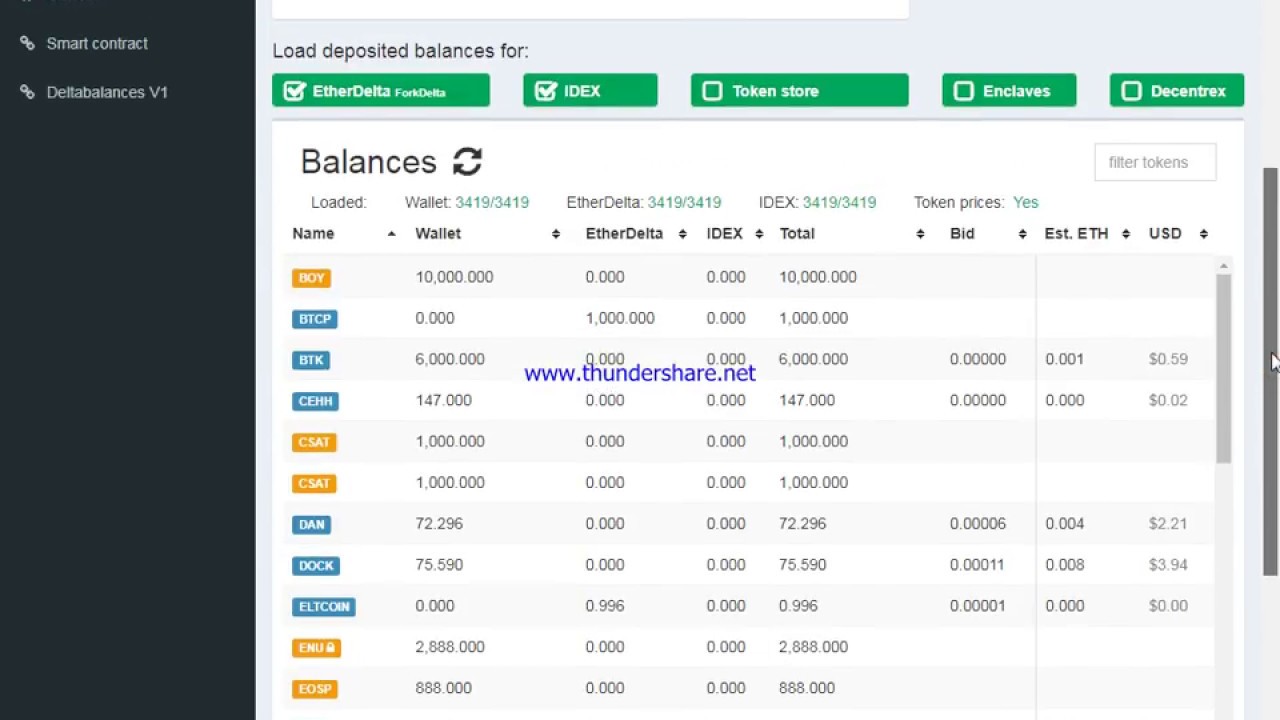Open the DAN token badge
The width and height of the screenshot is (1280, 720).
click(311, 524)
